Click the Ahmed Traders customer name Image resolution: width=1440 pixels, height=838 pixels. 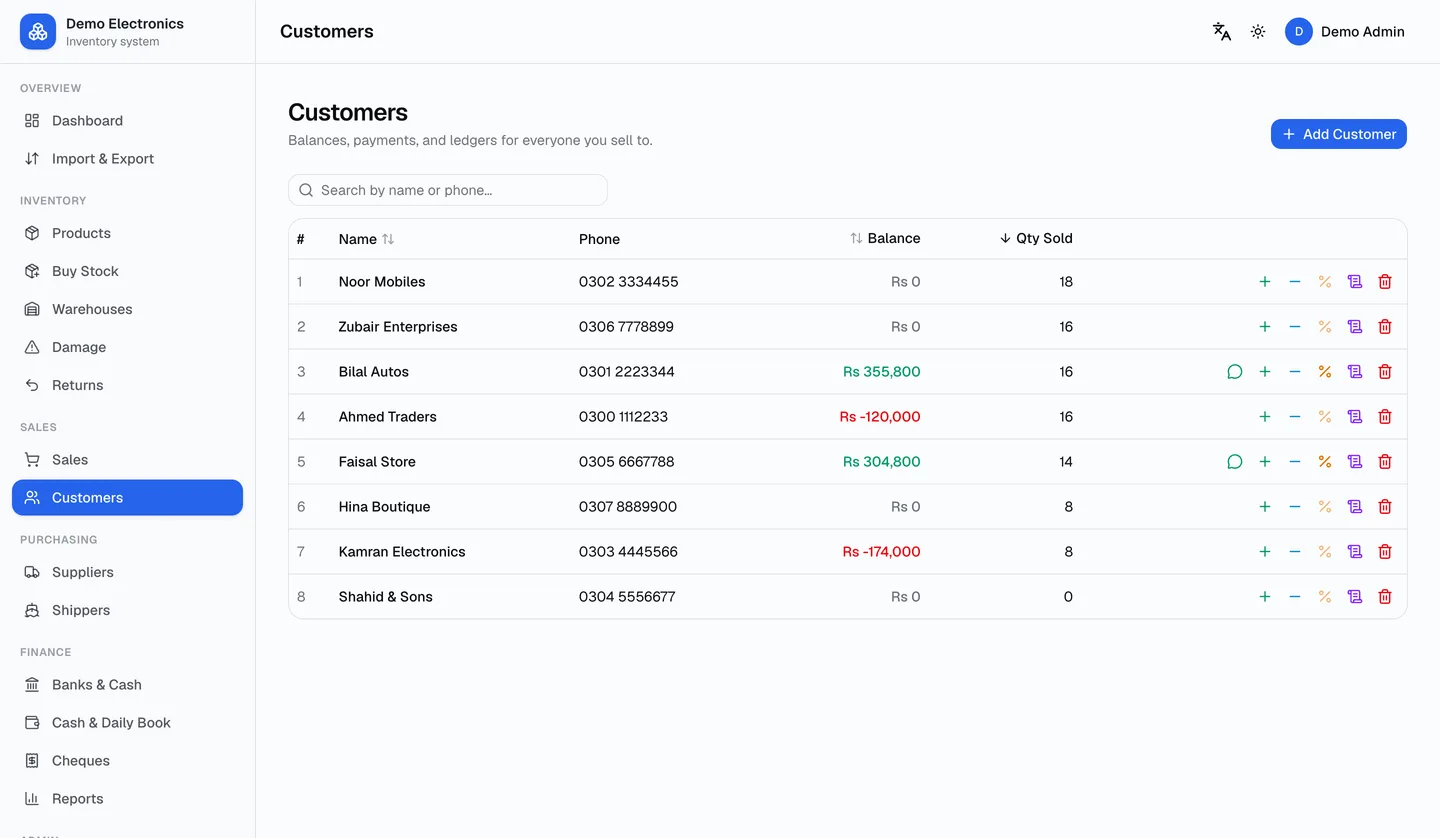(388, 417)
